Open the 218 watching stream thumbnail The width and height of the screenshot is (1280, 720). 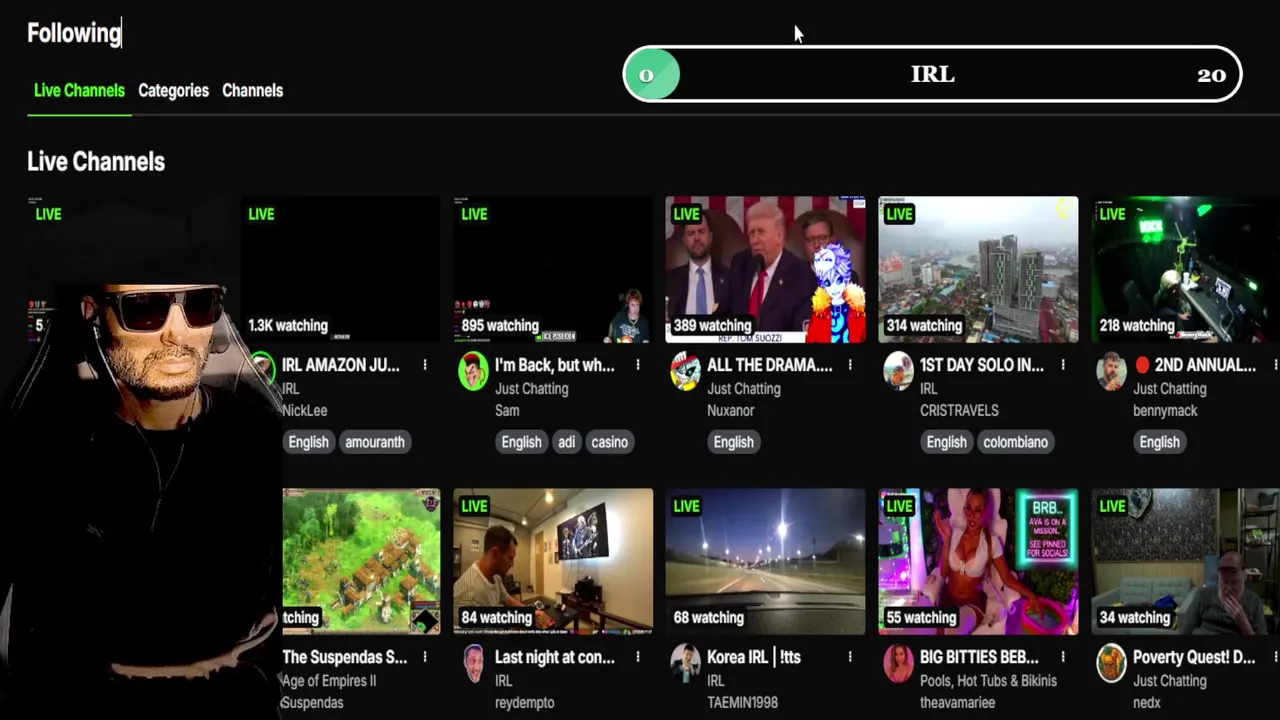pos(1186,269)
